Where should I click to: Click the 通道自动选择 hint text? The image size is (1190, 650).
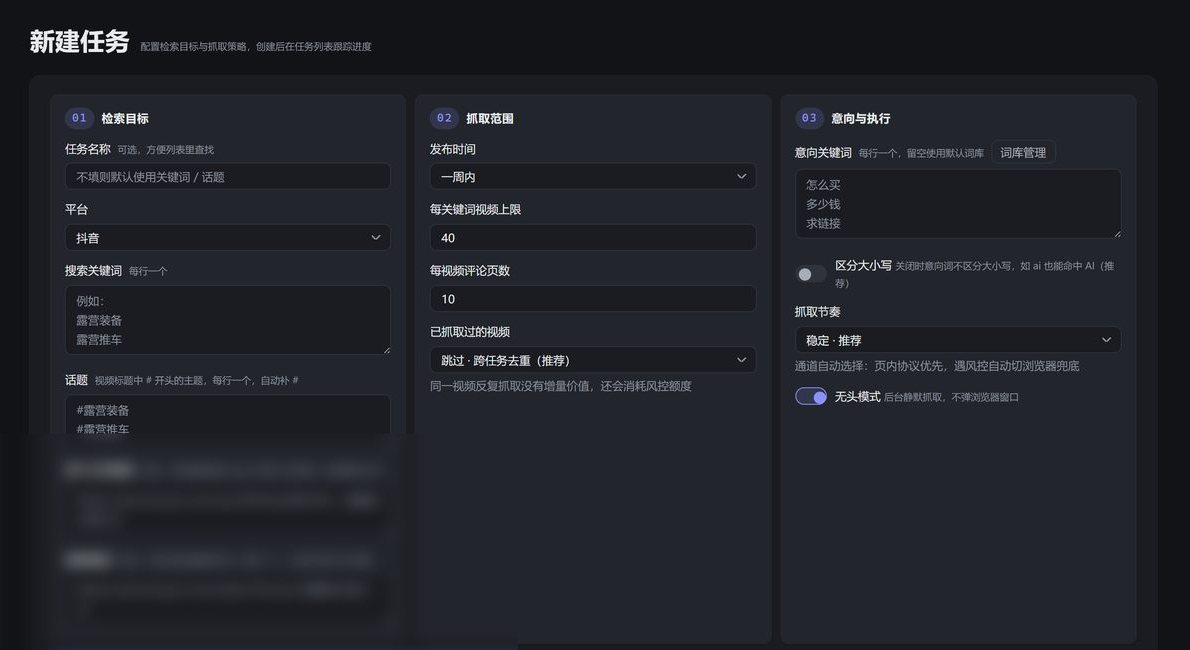(937, 366)
